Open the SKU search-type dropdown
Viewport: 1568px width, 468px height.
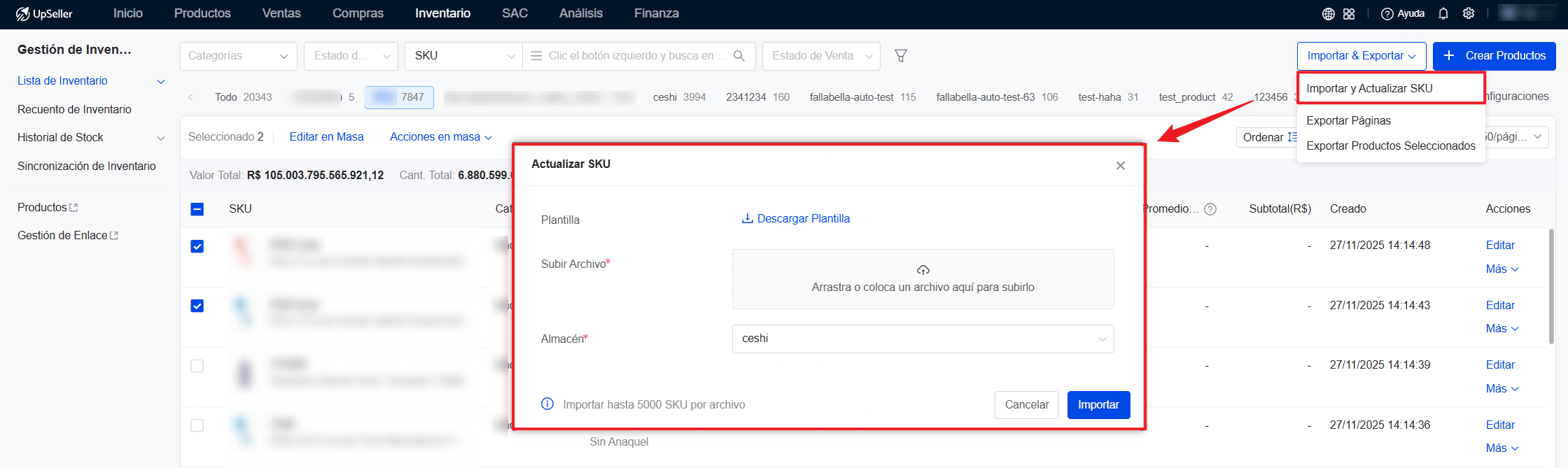click(x=464, y=56)
